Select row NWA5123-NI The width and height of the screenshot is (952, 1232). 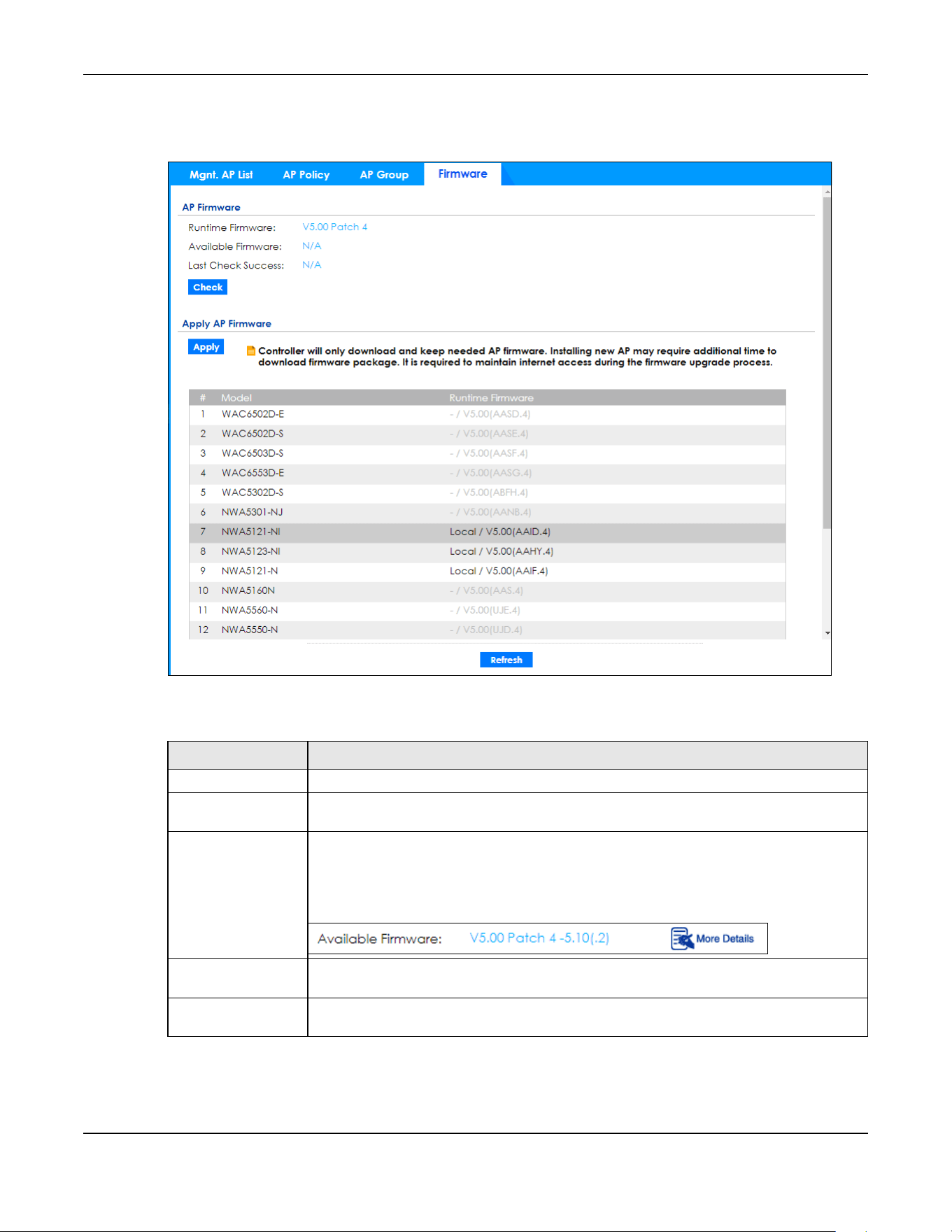[x=487, y=551]
